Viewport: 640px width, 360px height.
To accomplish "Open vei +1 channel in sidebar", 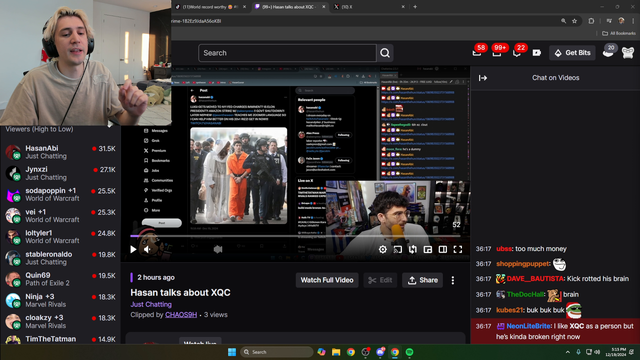I will [x=60, y=216].
